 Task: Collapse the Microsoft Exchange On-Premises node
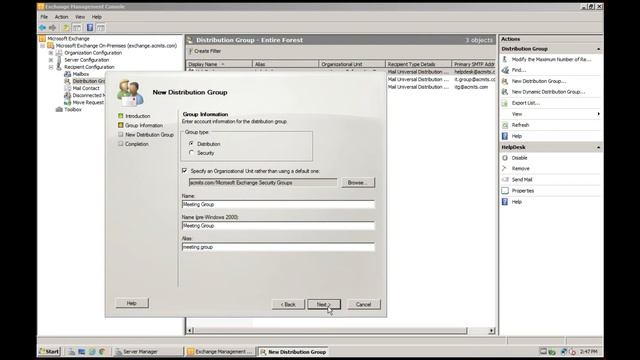pyautogui.click(x=42, y=46)
